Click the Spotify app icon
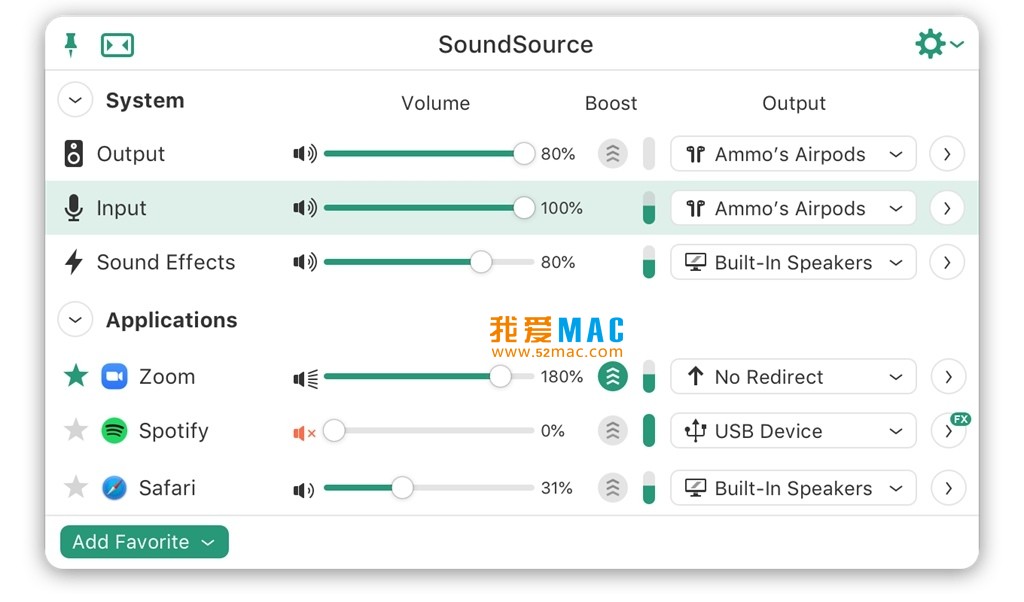This screenshot has height=602, width=1024. coord(114,431)
